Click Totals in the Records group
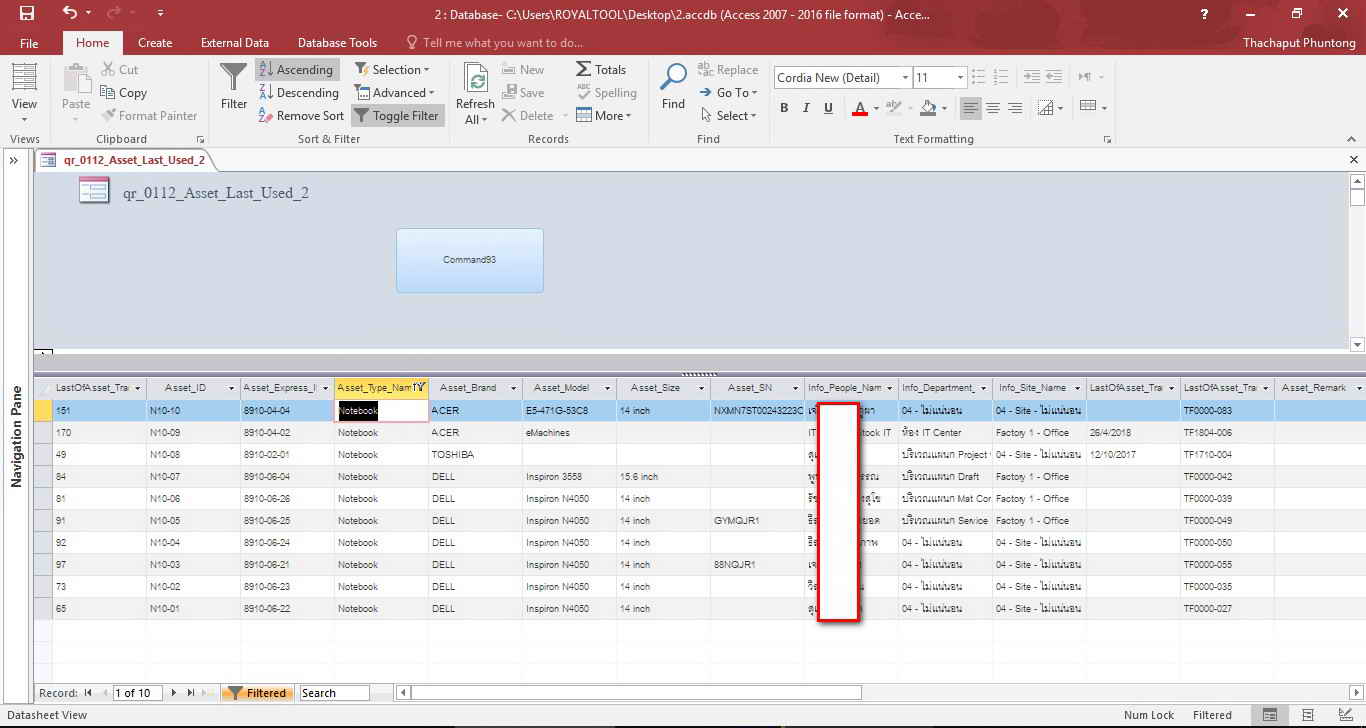 [x=601, y=70]
